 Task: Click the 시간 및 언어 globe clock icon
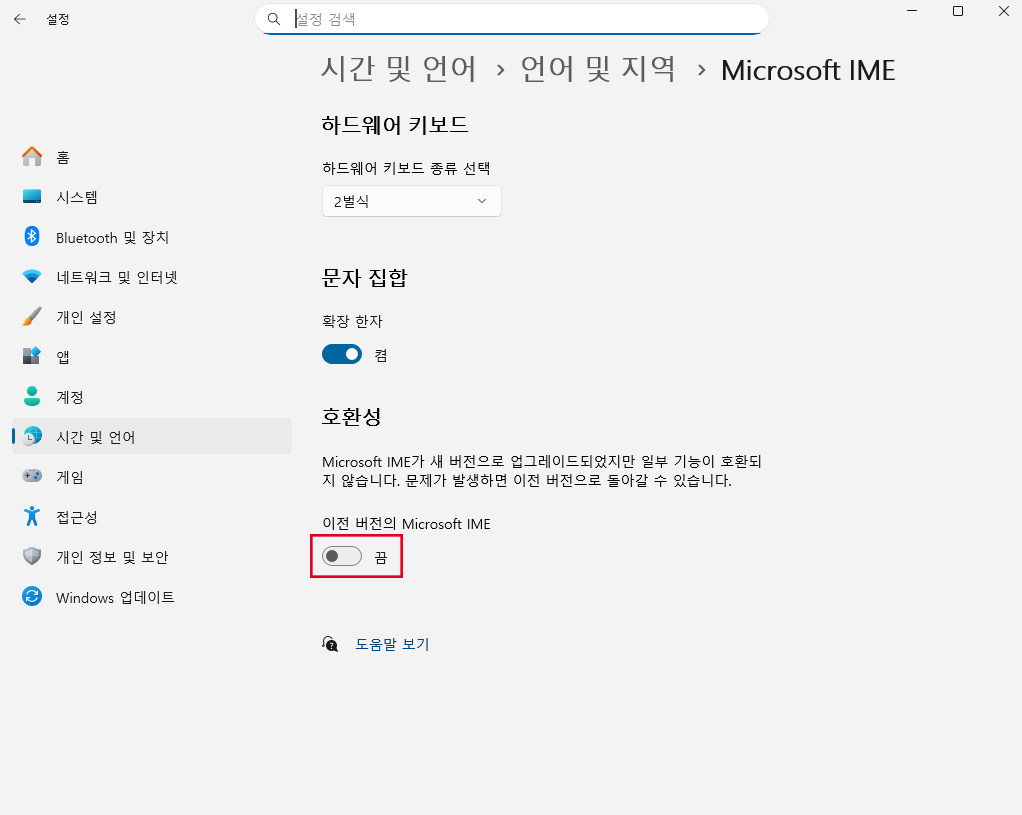(x=31, y=436)
